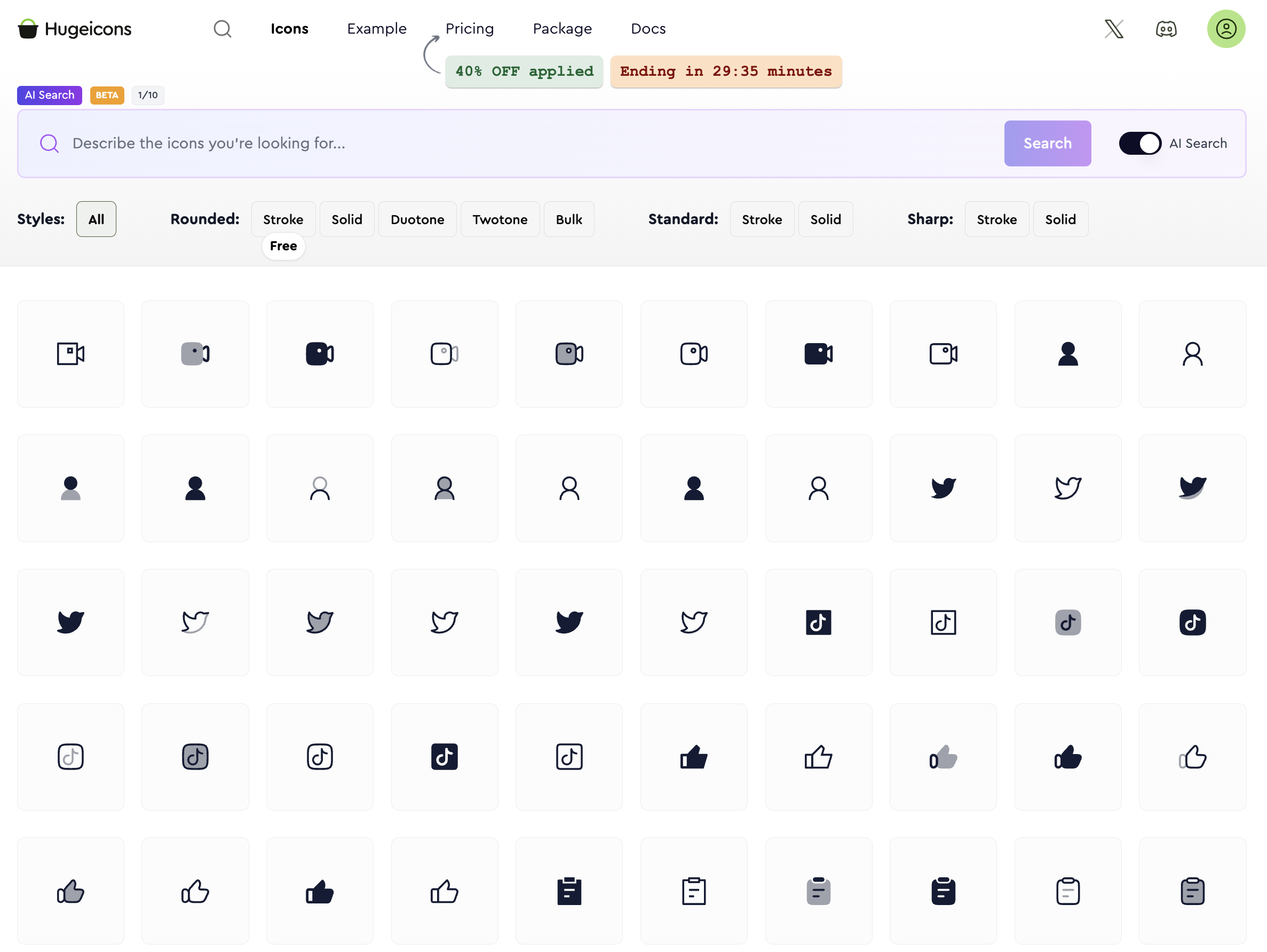Select the Duotone style option
The width and height of the screenshot is (1267, 952).
tap(417, 219)
